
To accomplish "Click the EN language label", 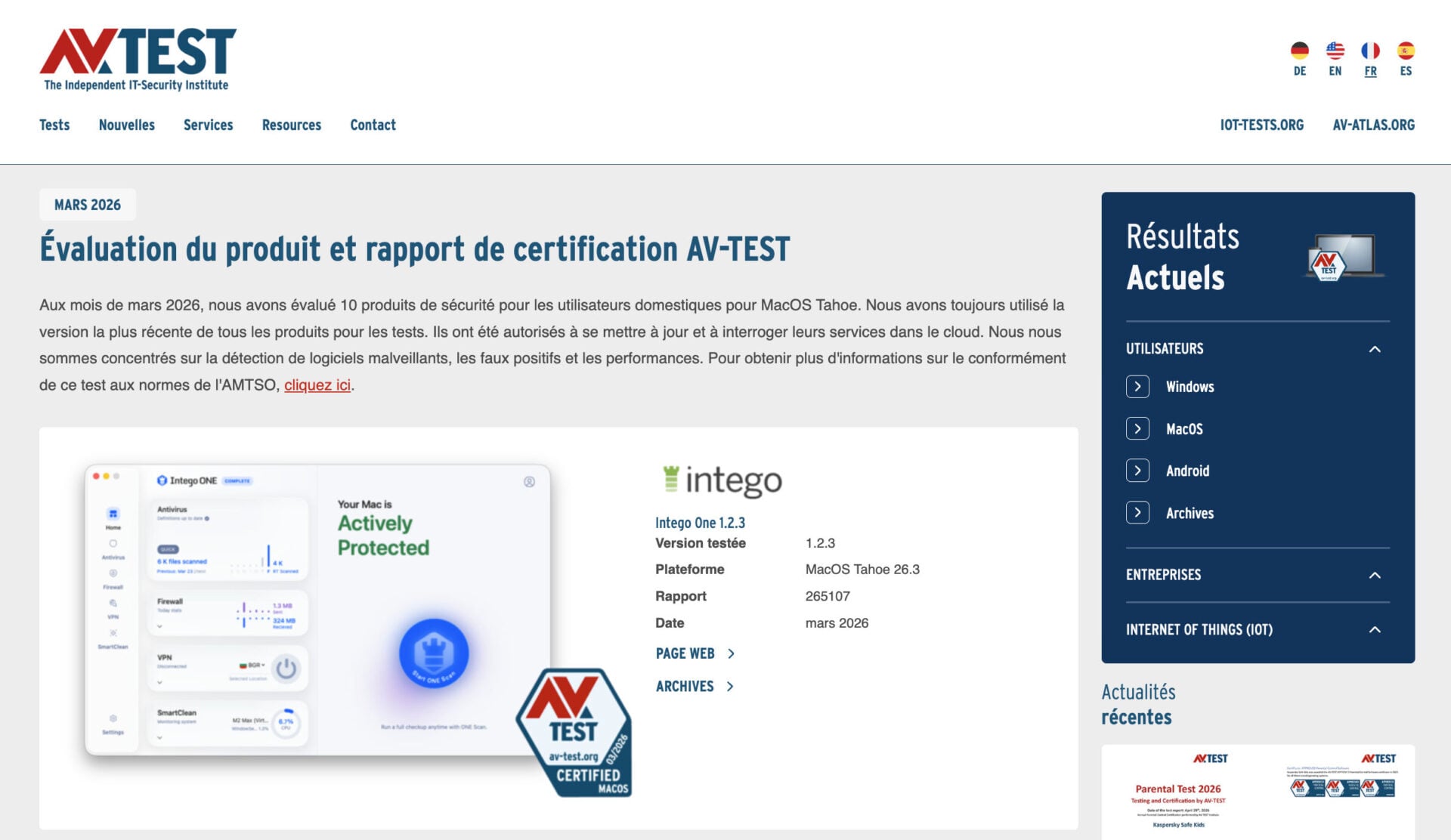I will point(1335,71).
